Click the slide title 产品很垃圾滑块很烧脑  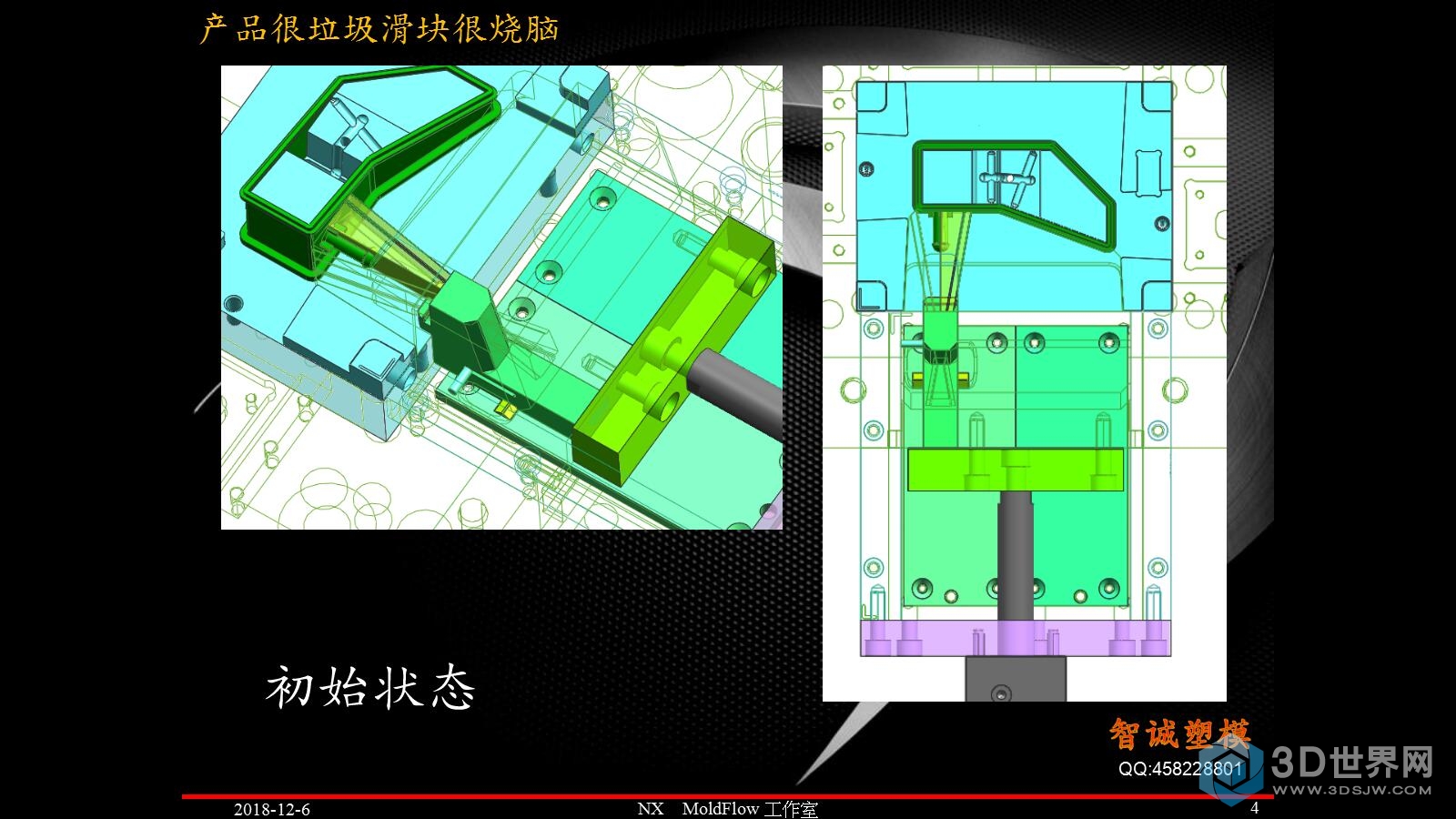[379, 28]
